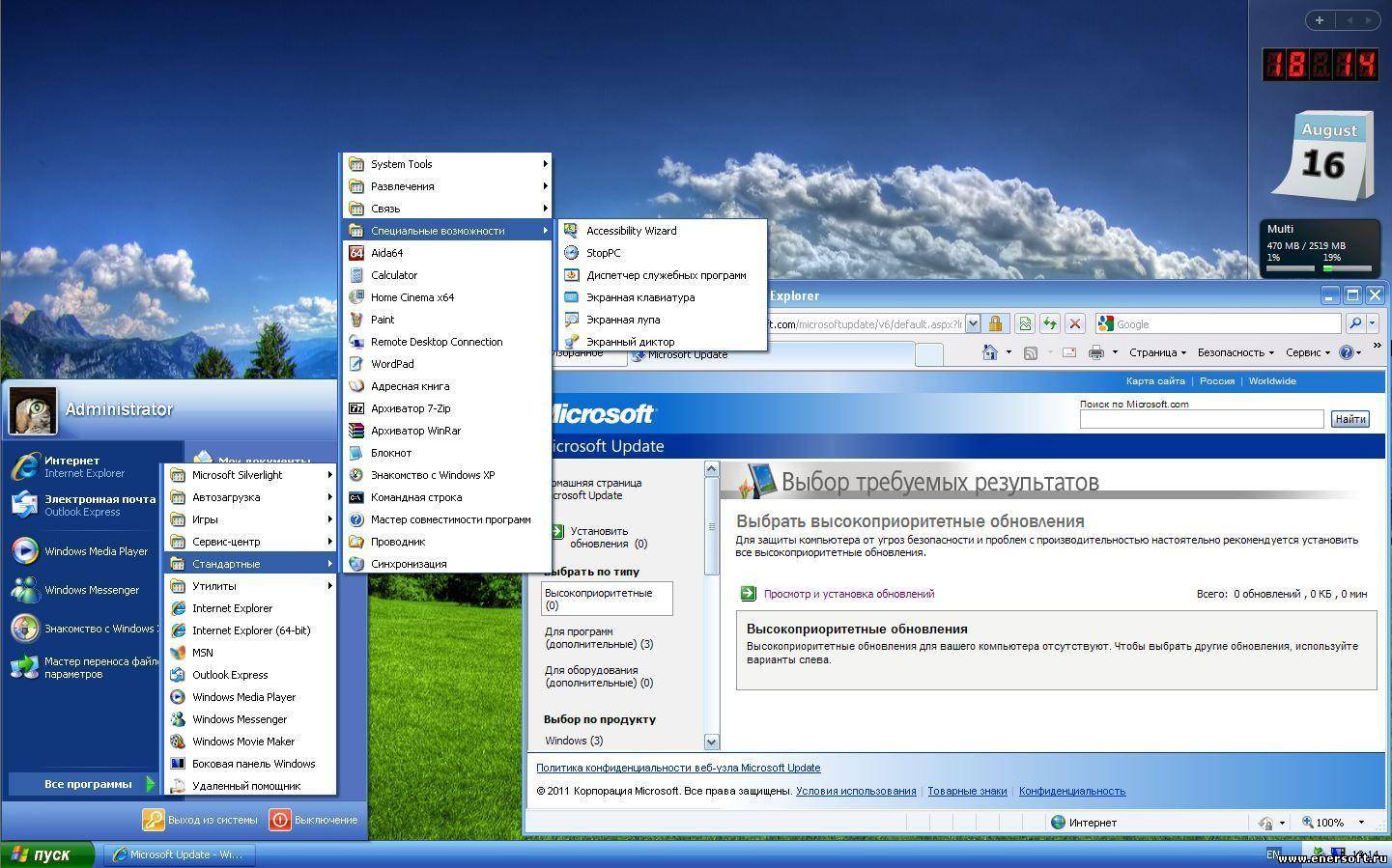Click in the Microsoft.com search field
The width and height of the screenshot is (1392, 868).
click(1202, 419)
